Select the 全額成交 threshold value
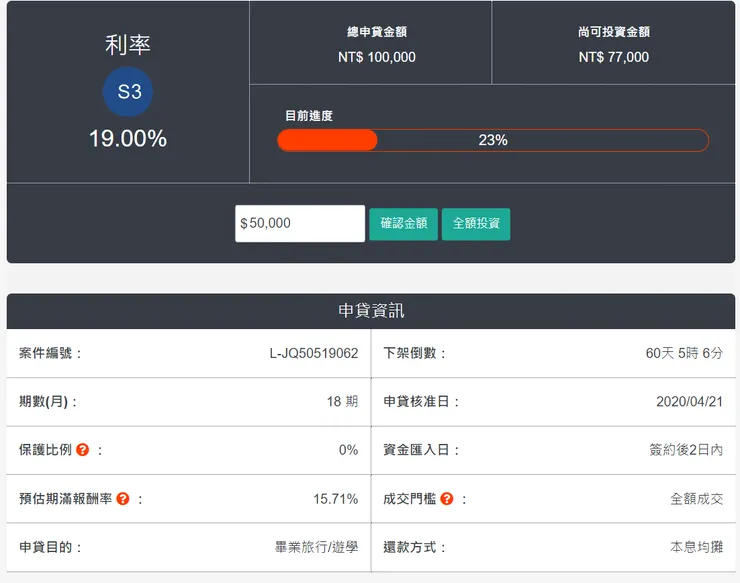The image size is (740, 583). coord(696,498)
